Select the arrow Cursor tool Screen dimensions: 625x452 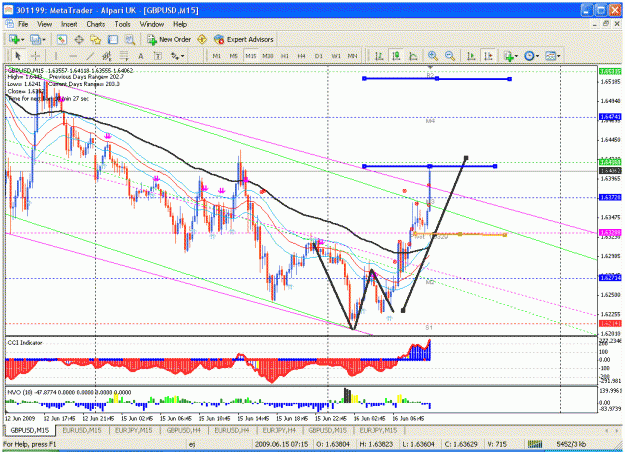(18, 56)
